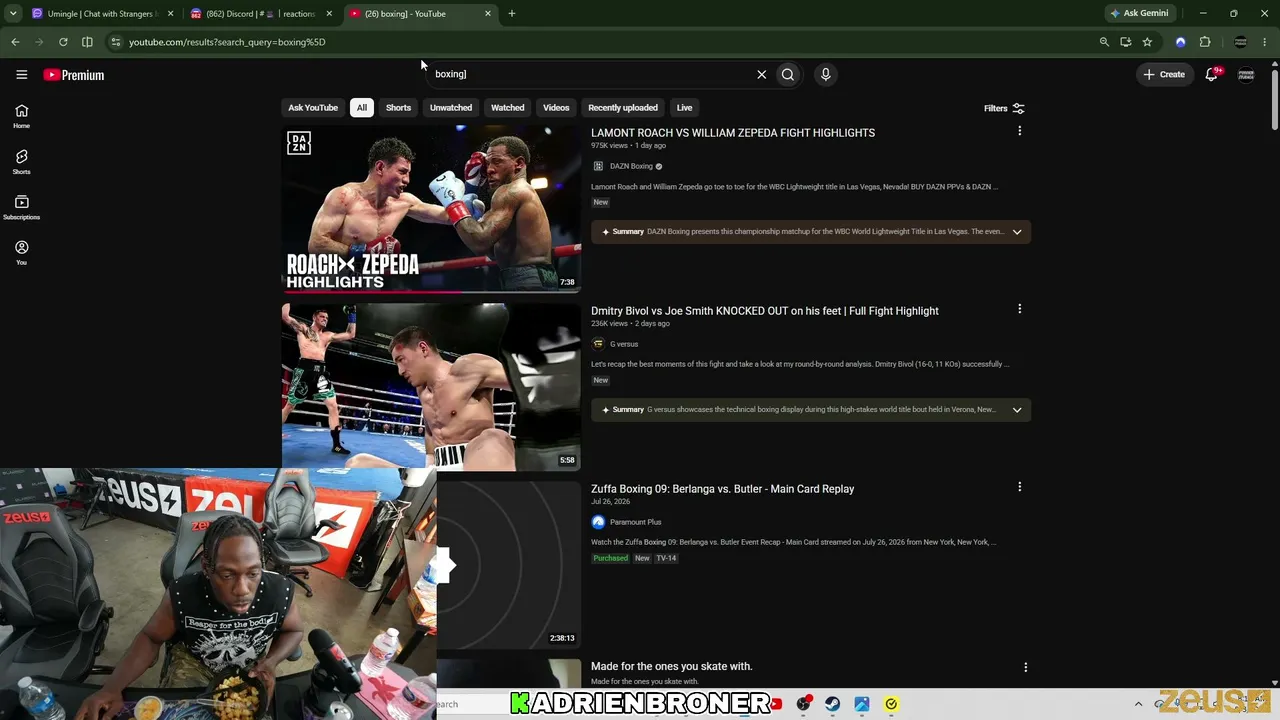Reload the current YouTube page
Viewport: 1280px width, 720px height.
click(63, 42)
